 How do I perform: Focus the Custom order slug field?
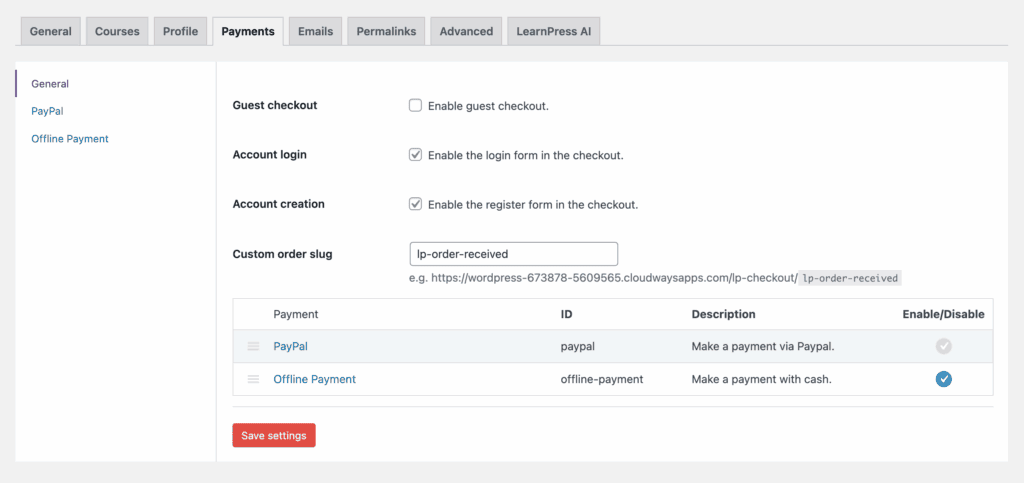pos(513,254)
